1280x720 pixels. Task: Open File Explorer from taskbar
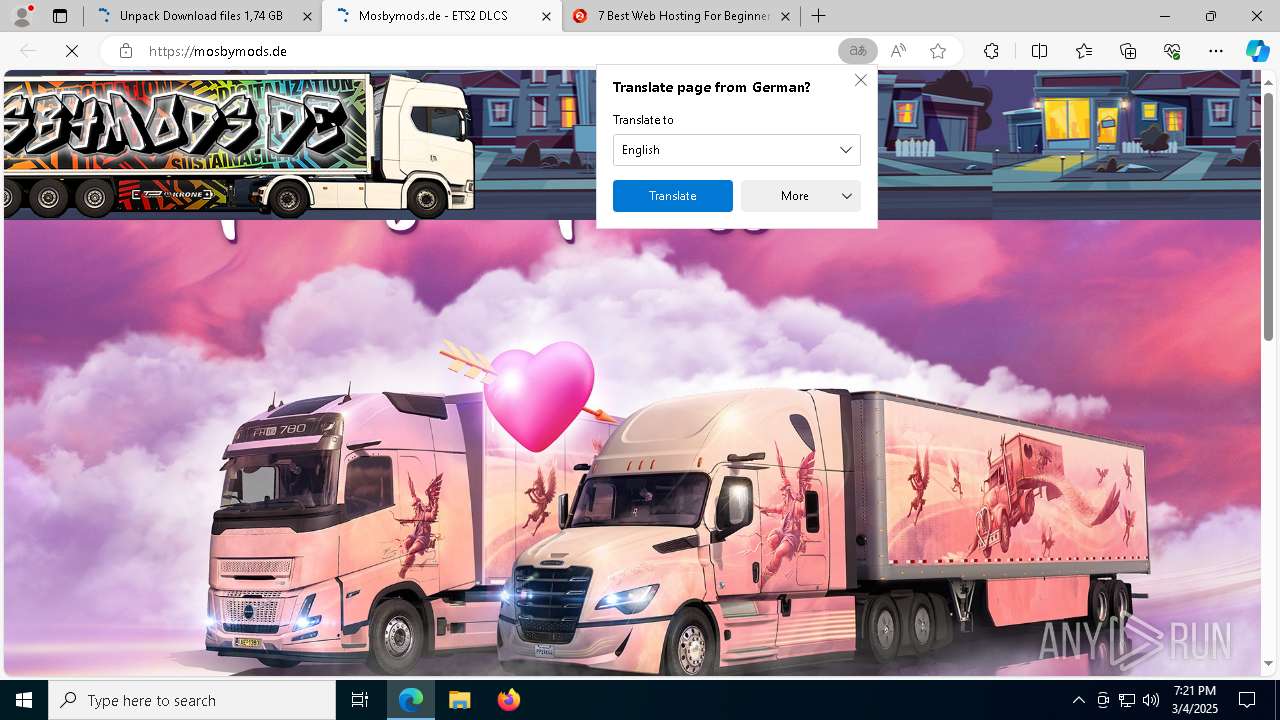click(459, 700)
